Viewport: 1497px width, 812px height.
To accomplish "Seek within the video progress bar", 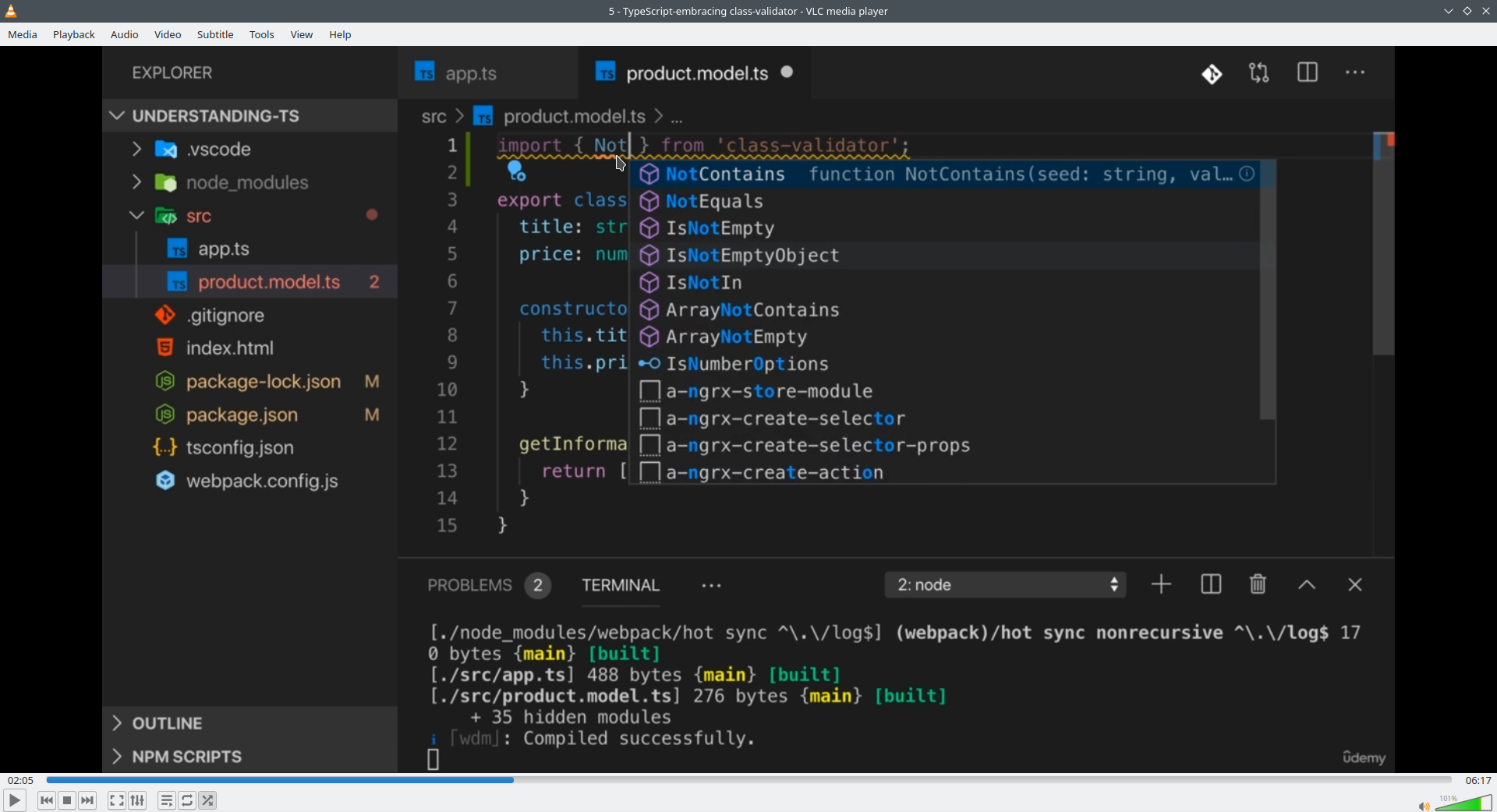I will tap(748, 780).
